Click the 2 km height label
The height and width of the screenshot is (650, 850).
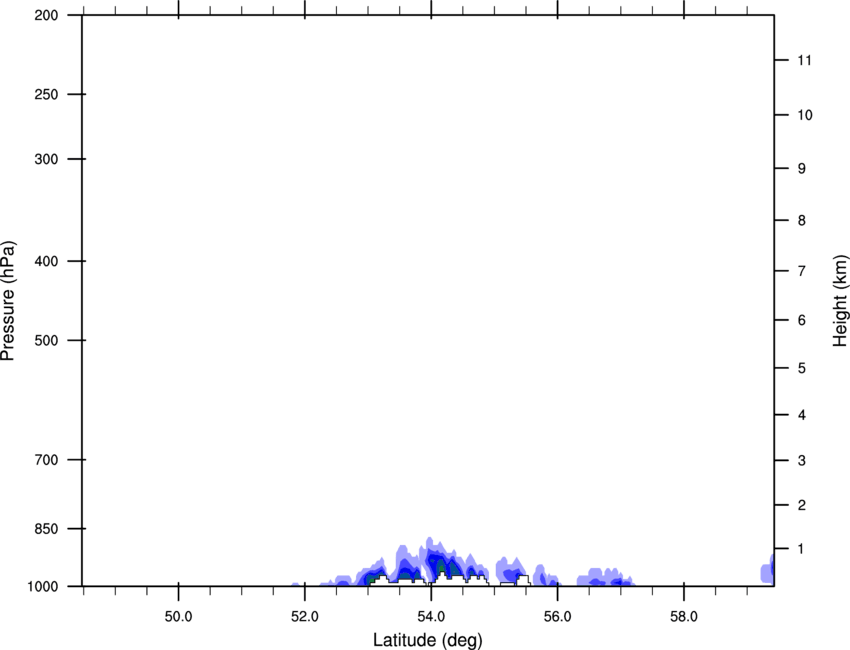(x=802, y=505)
